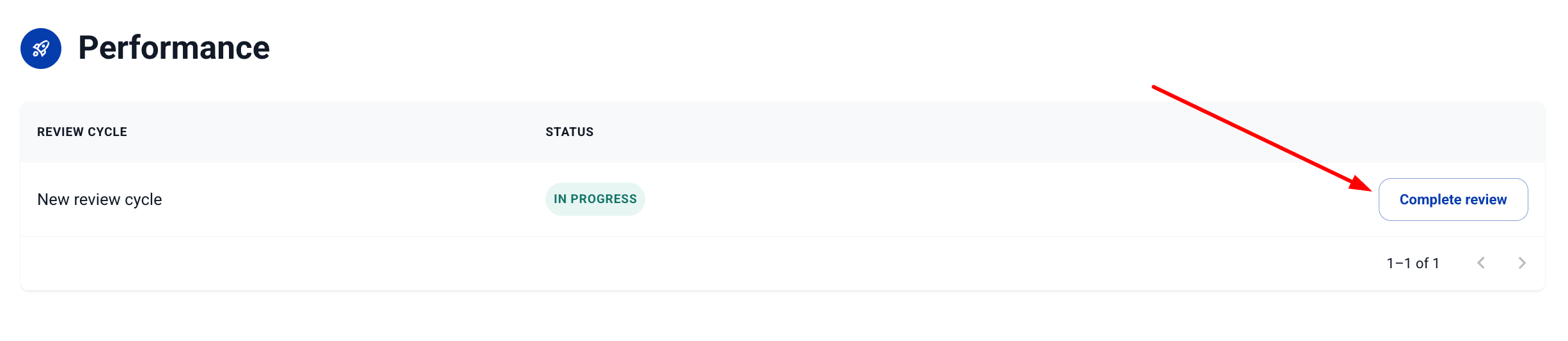
Task: Click the word "PROGRESS" in status badge
Action: point(603,199)
